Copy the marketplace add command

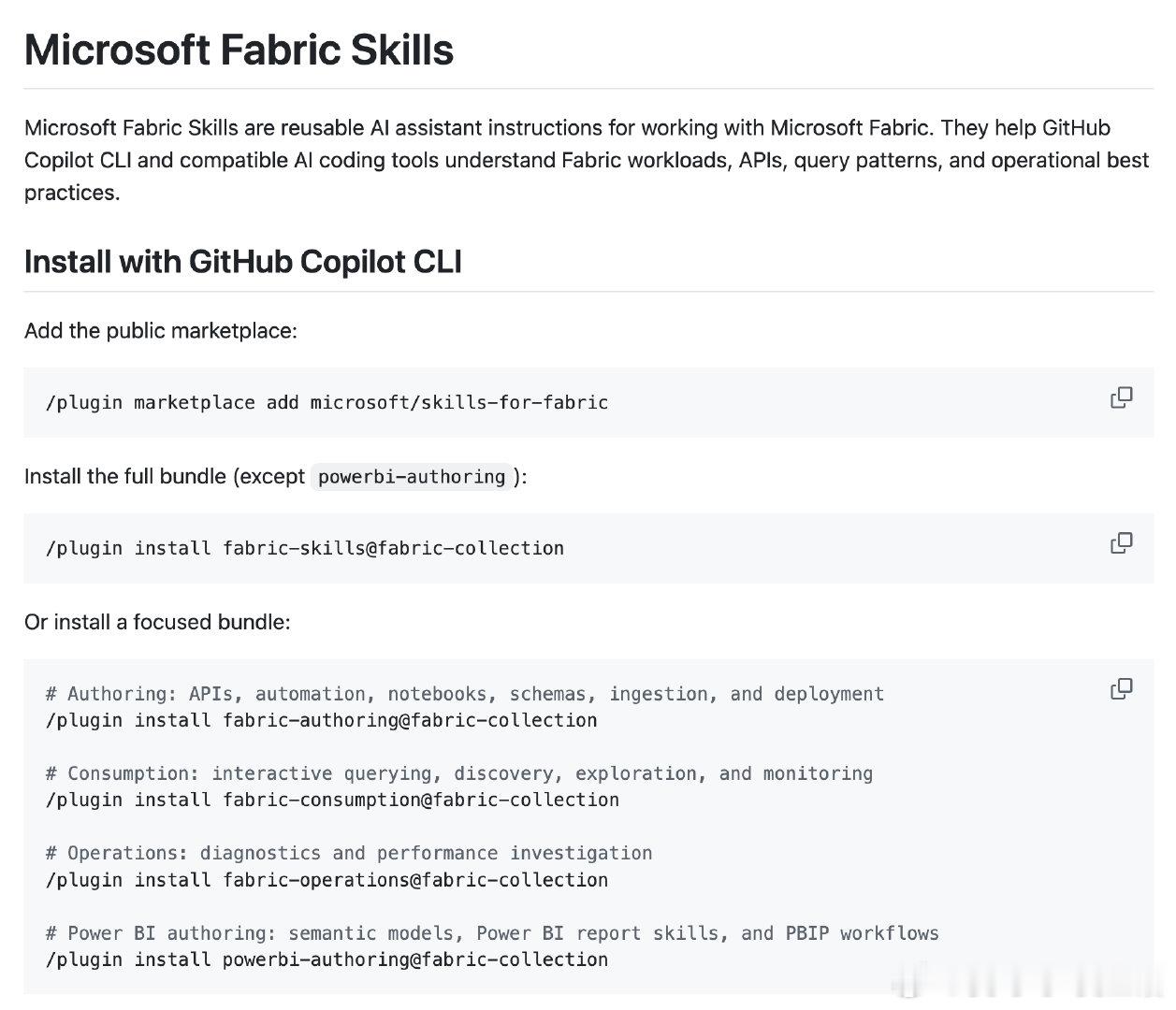pyautogui.click(x=1121, y=398)
